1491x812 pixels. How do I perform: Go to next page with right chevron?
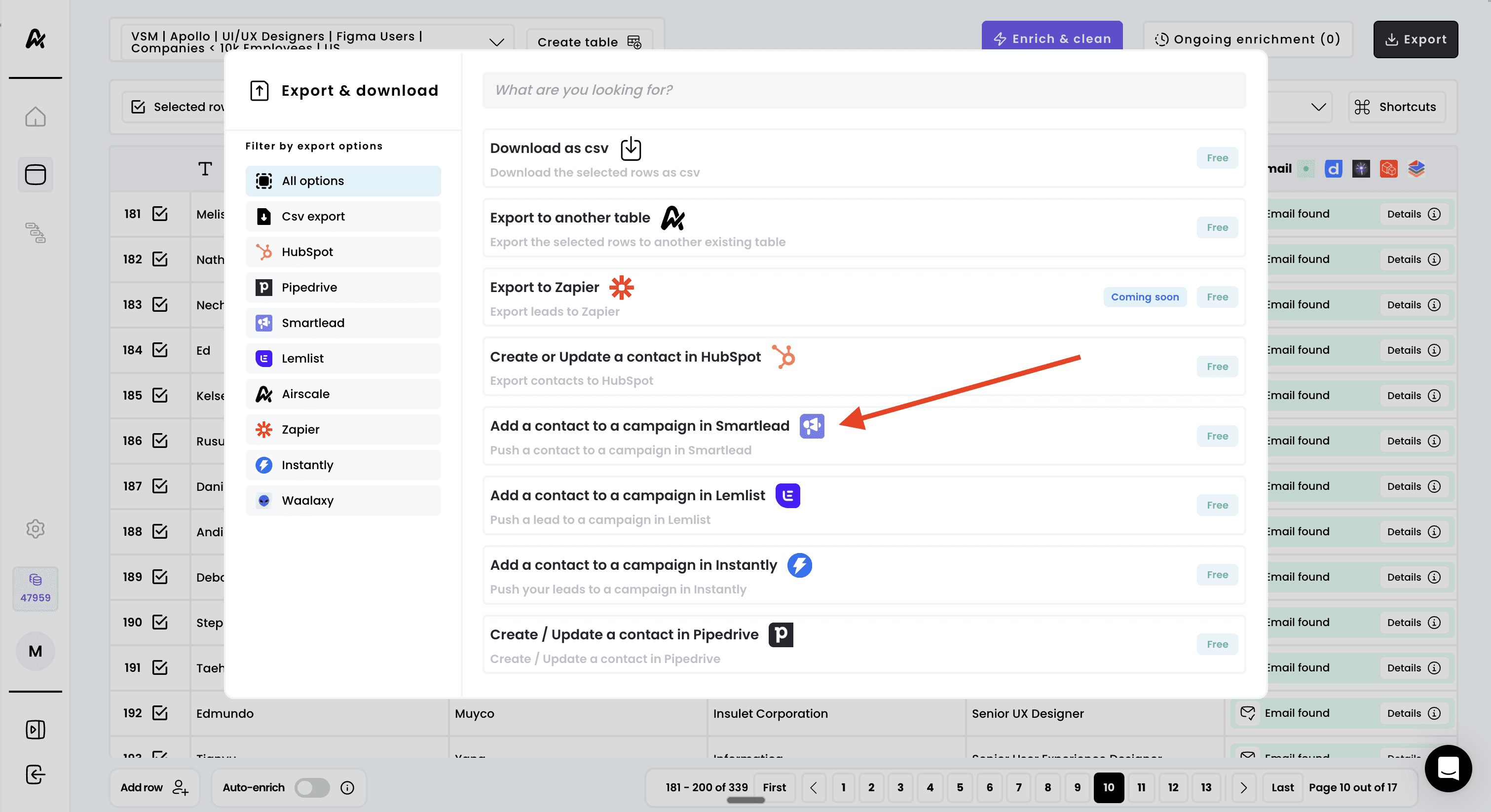point(1243,787)
